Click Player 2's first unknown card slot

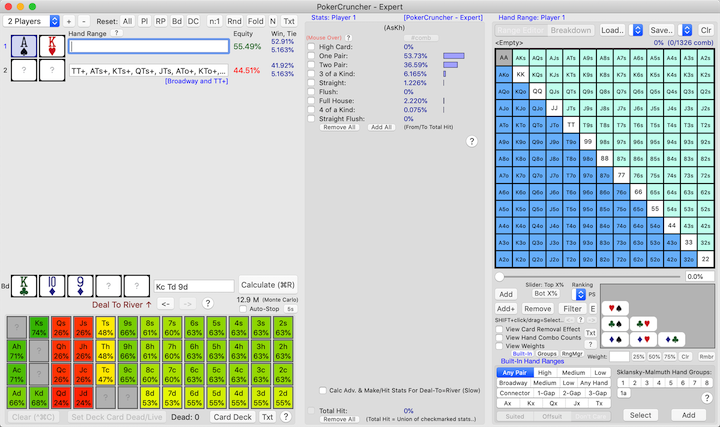tap(24, 70)
